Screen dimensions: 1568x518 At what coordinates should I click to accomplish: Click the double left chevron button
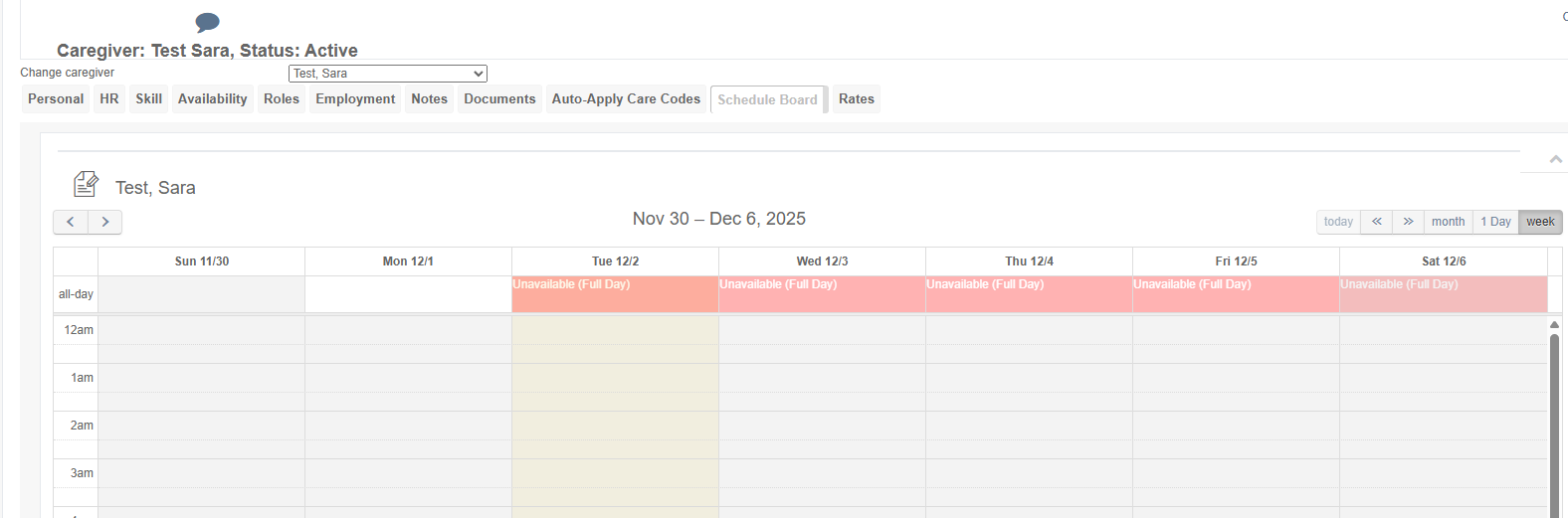(1376, 222)
